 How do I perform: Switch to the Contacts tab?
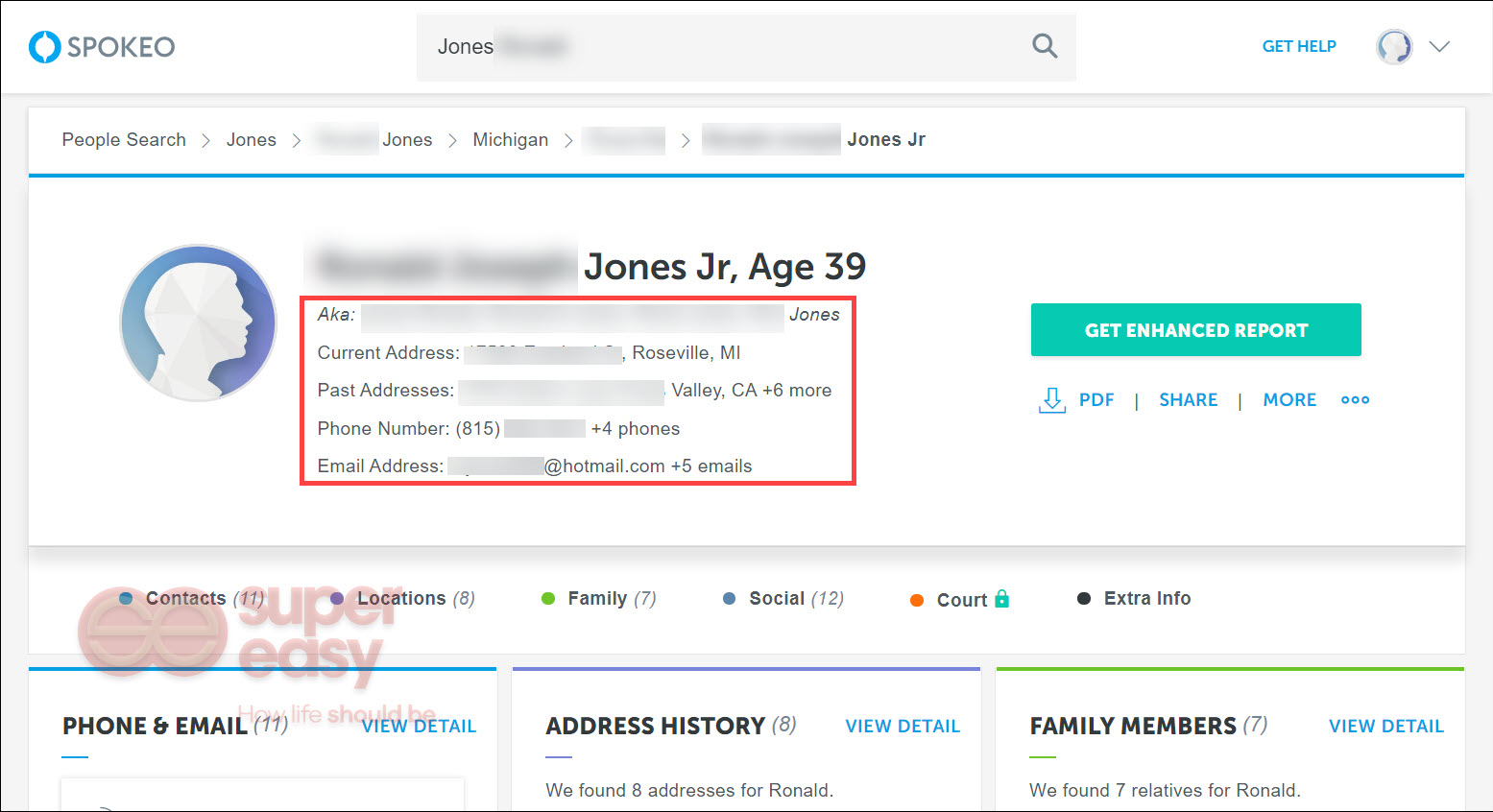pos(192,599)
